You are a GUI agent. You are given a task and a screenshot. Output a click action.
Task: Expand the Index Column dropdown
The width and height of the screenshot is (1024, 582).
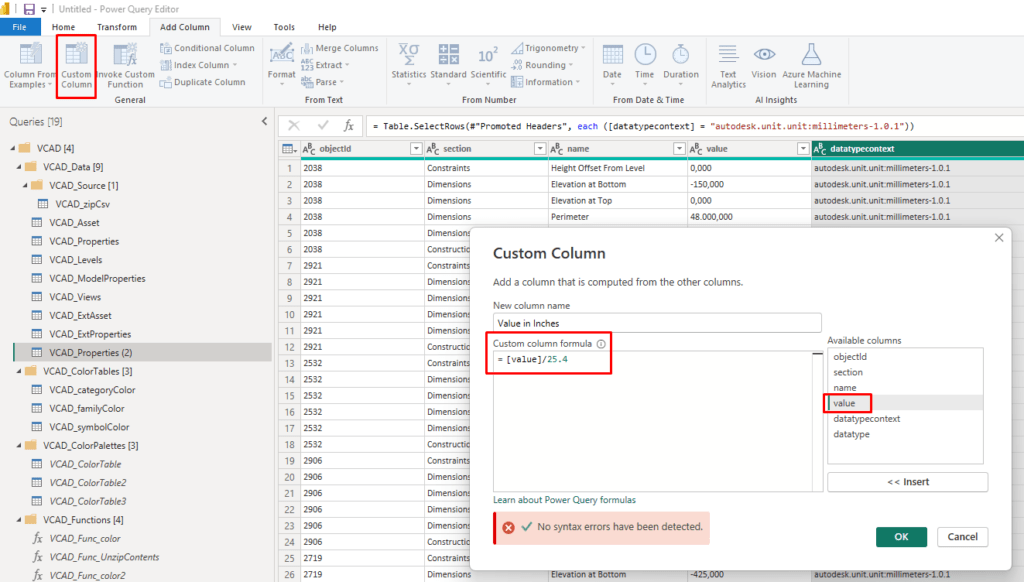(x=236, y=65)
